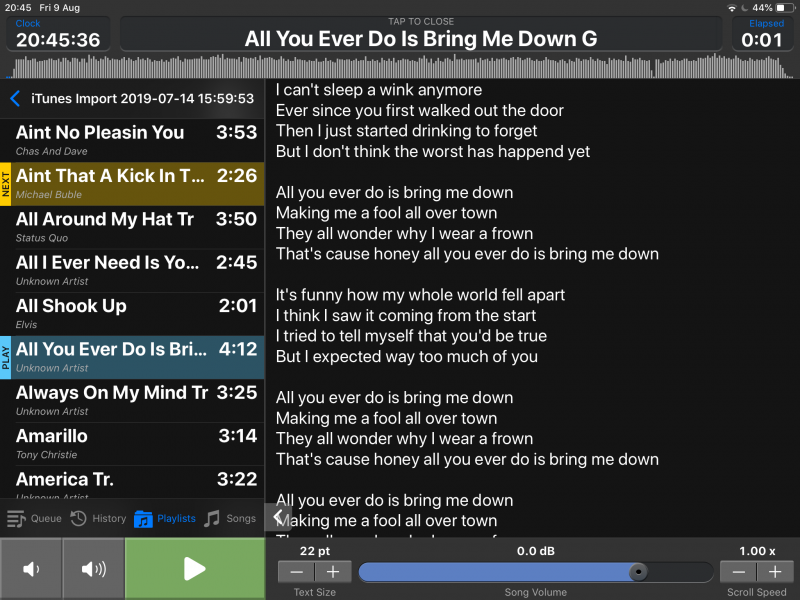Tap the yellow NEXT marker
This screenshot has height=600, width=800.
coord(6,184)
